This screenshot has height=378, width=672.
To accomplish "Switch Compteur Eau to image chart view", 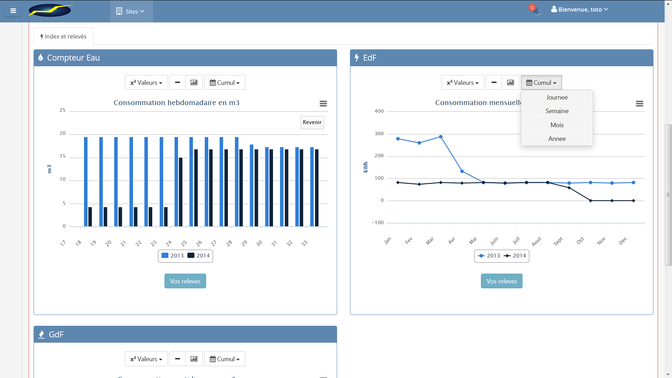I will [x=194, y=83].
